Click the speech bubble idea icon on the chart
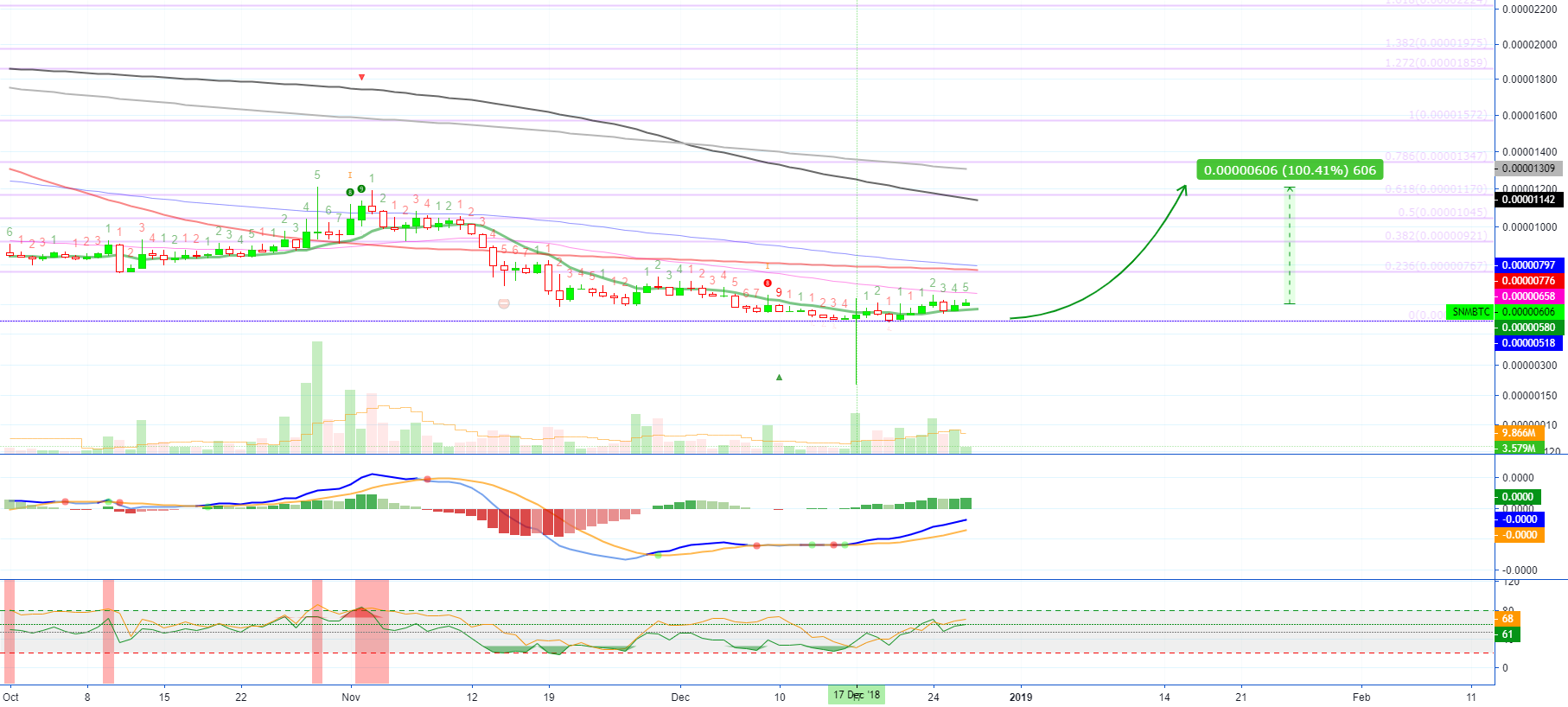 point(504,303)
